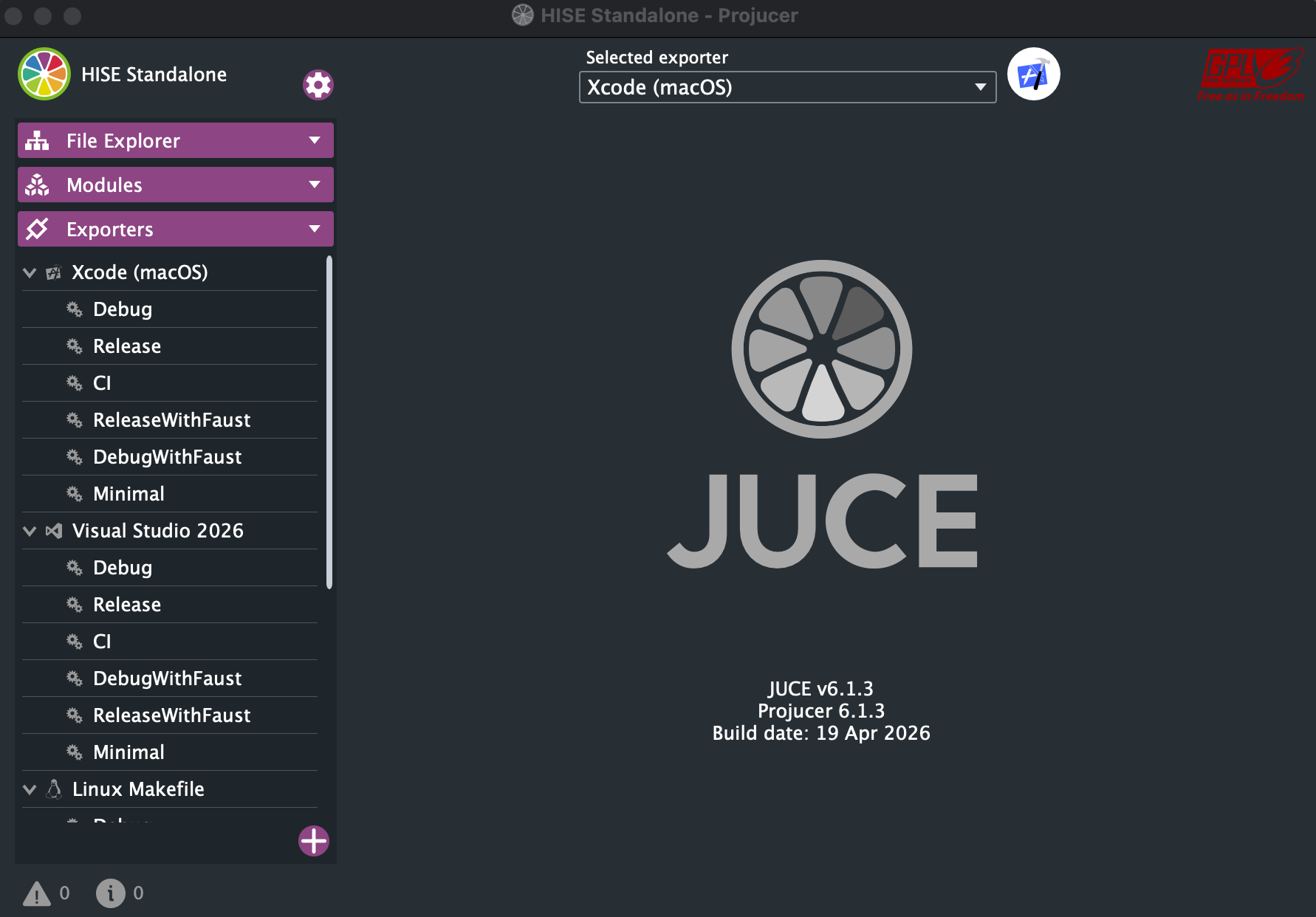
Task: Click the Xcode exporter icon in tree
Action: click(53, 272)
